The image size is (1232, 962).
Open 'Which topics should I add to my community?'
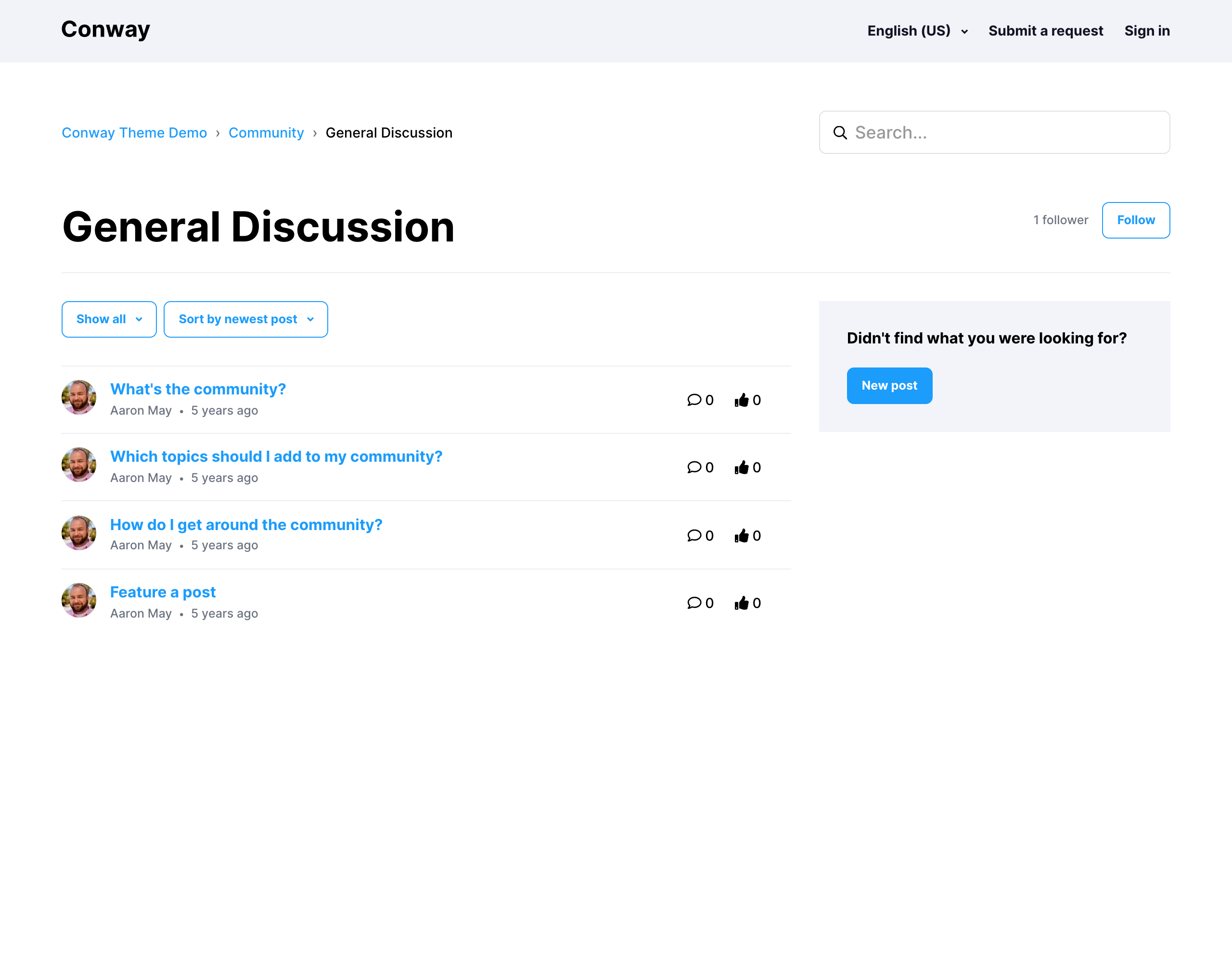click(x=276, y=456)
